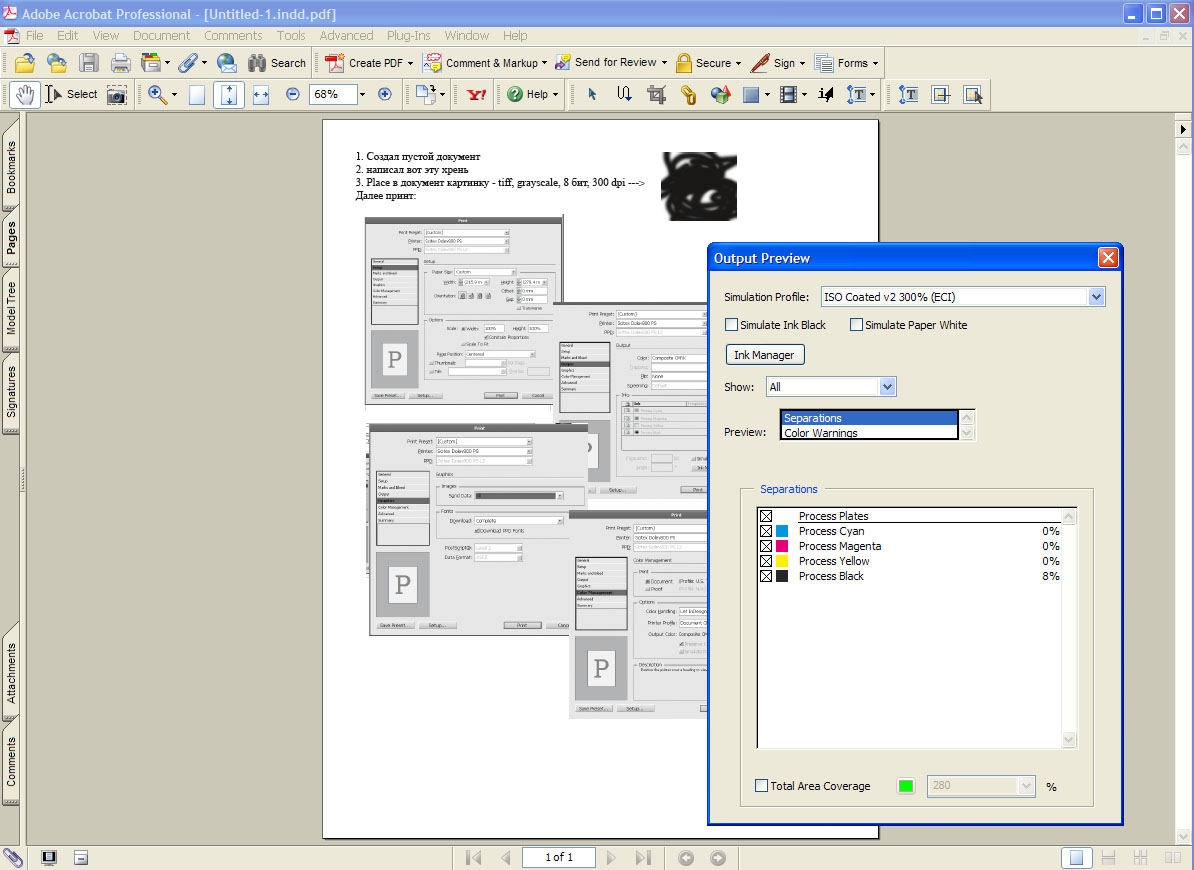The image size is (1194, 870).
Task: Click the green Total Area Coverage color swatch
Action: pyautogui.click(x=905, y=786)
